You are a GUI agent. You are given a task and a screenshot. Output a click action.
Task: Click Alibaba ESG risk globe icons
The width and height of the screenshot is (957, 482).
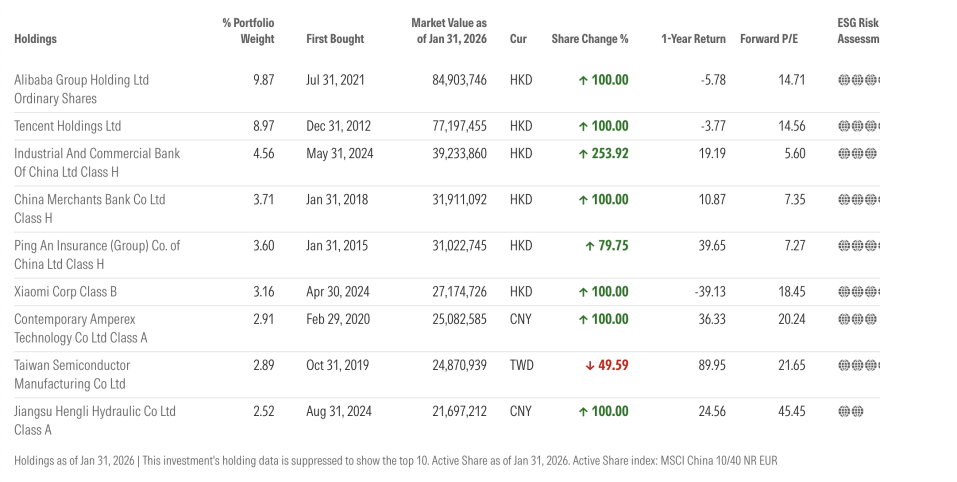pyautogui.click(x=858, y=80)
